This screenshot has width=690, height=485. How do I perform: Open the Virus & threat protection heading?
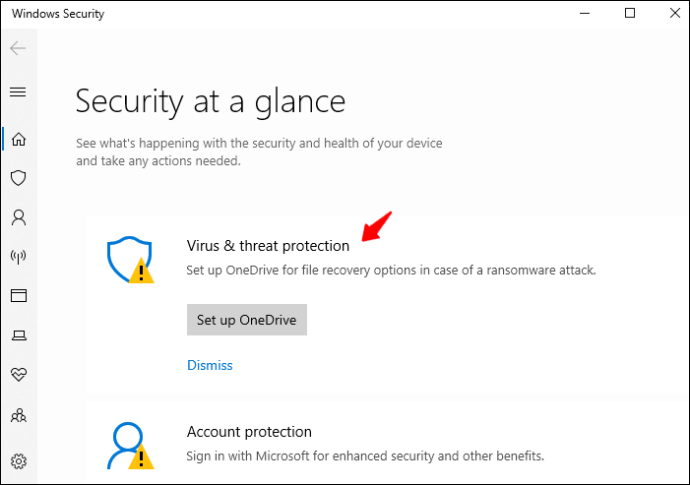pos(268,246)
